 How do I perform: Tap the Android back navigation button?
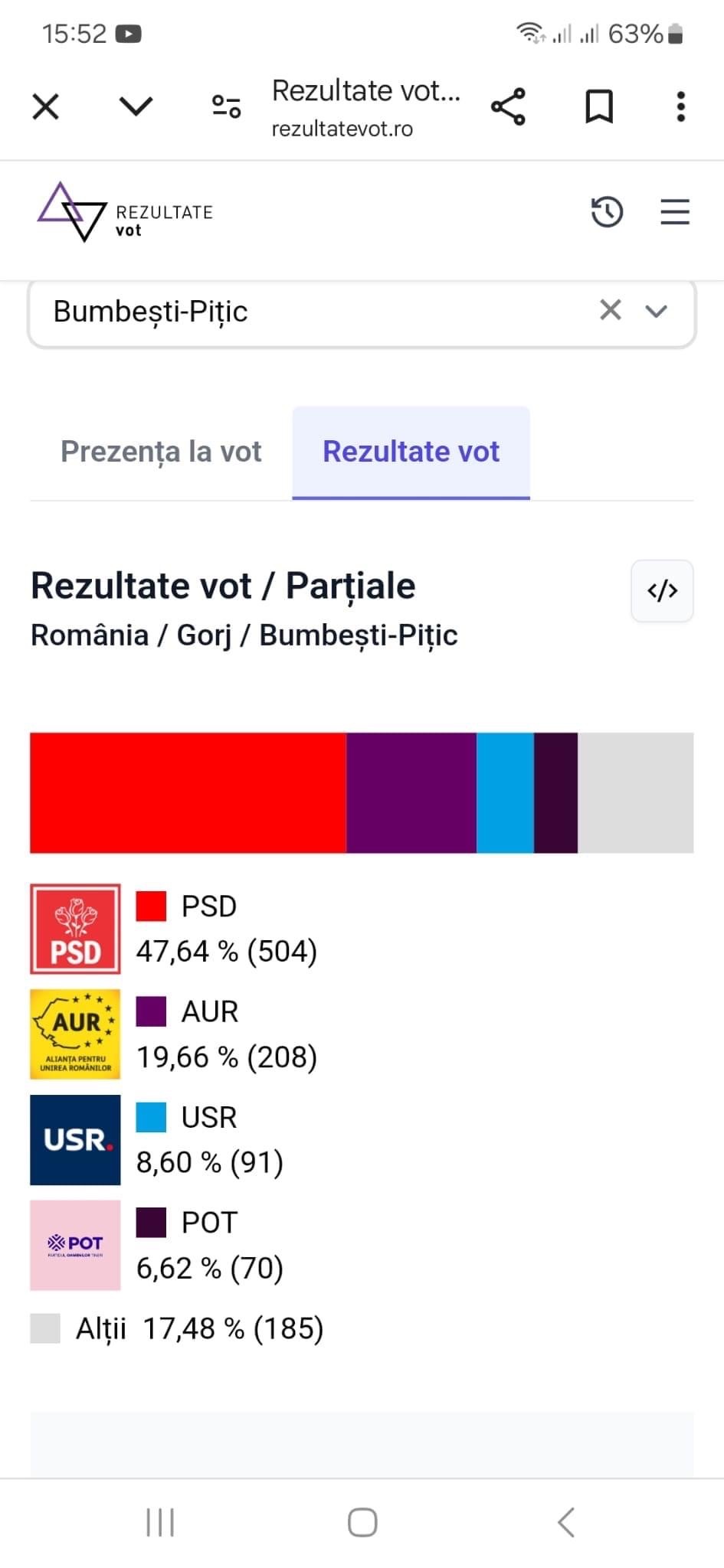coord(566,1522)
